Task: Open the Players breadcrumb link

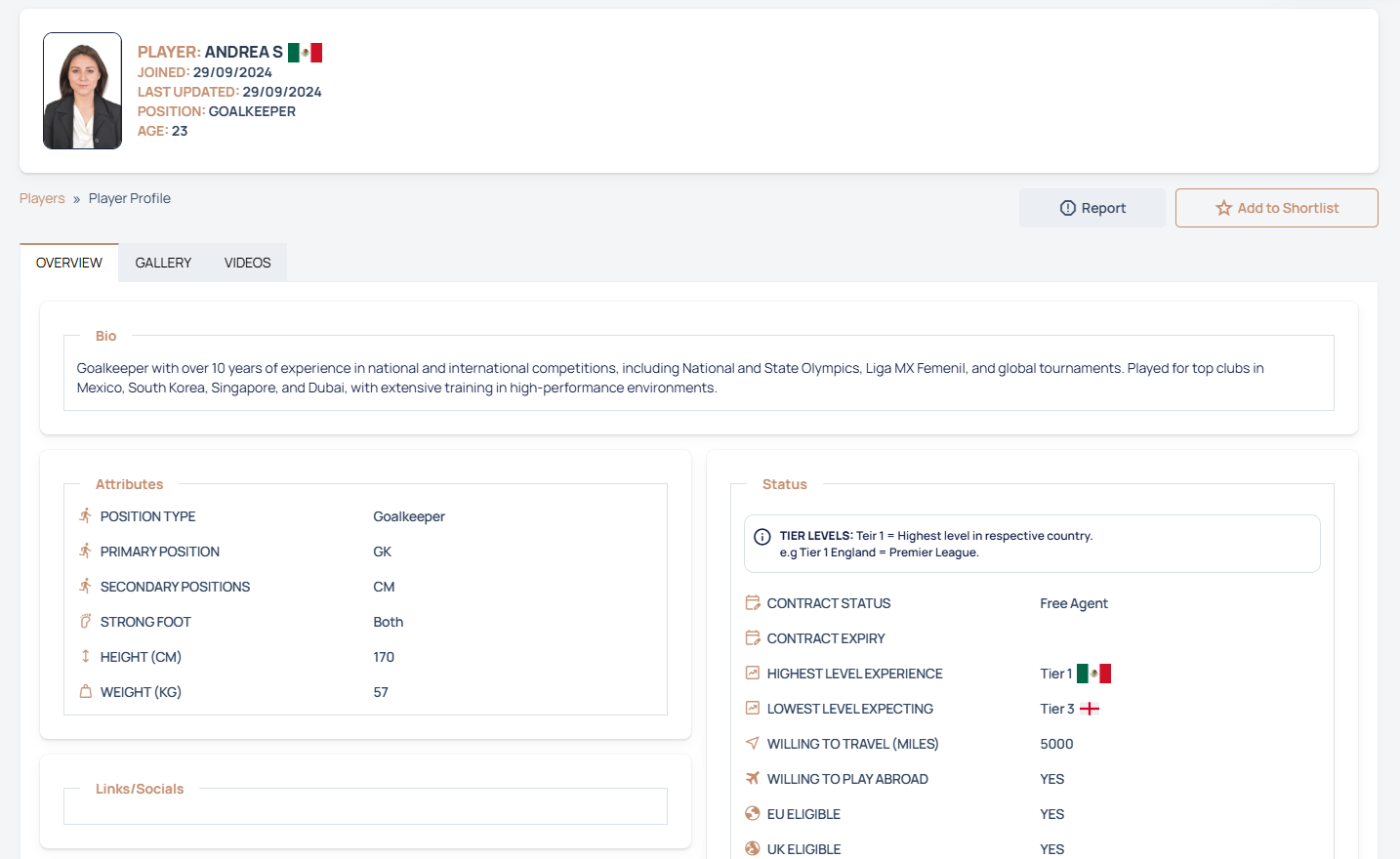Action: point(42,198)
